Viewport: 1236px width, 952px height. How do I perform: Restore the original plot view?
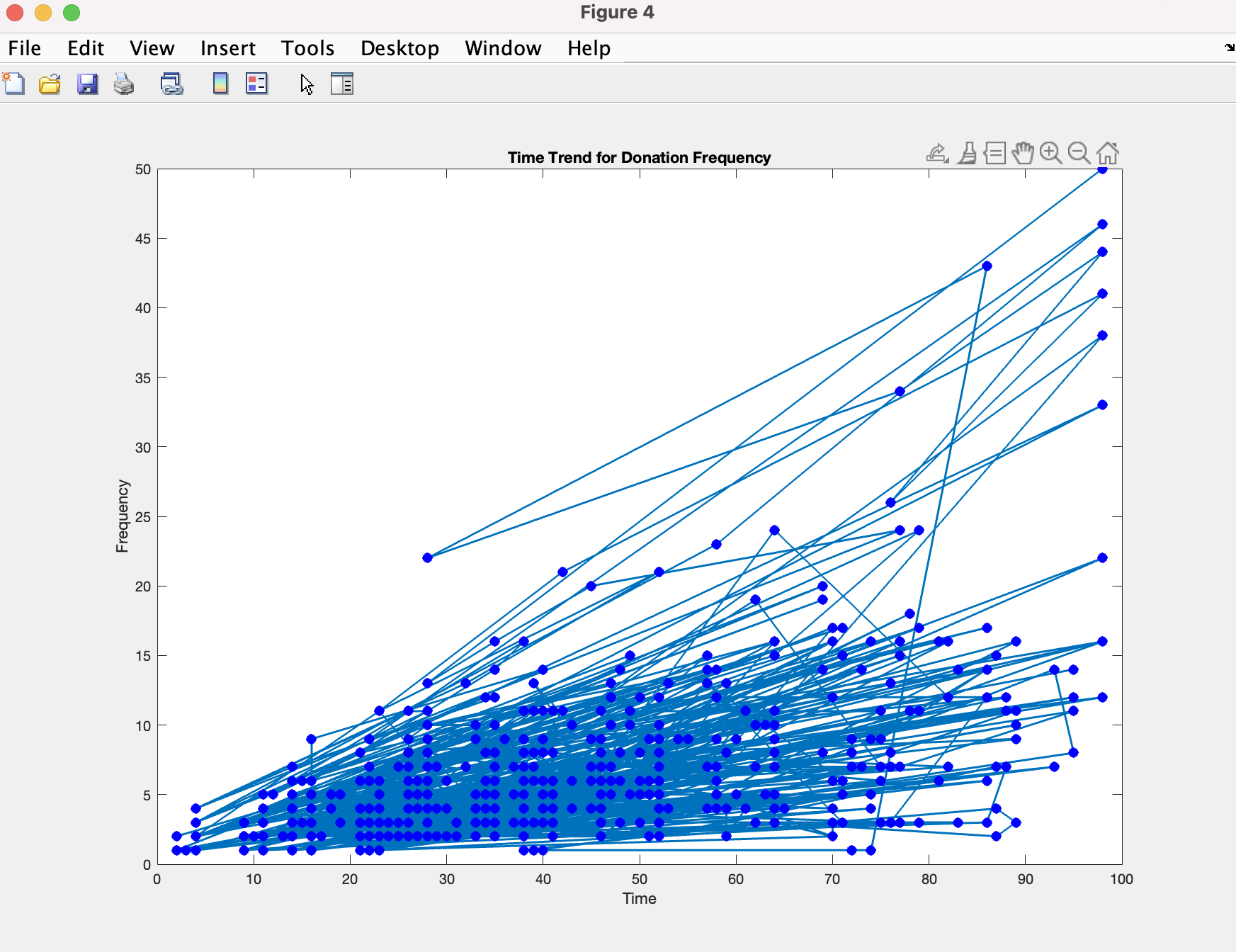1108,153
